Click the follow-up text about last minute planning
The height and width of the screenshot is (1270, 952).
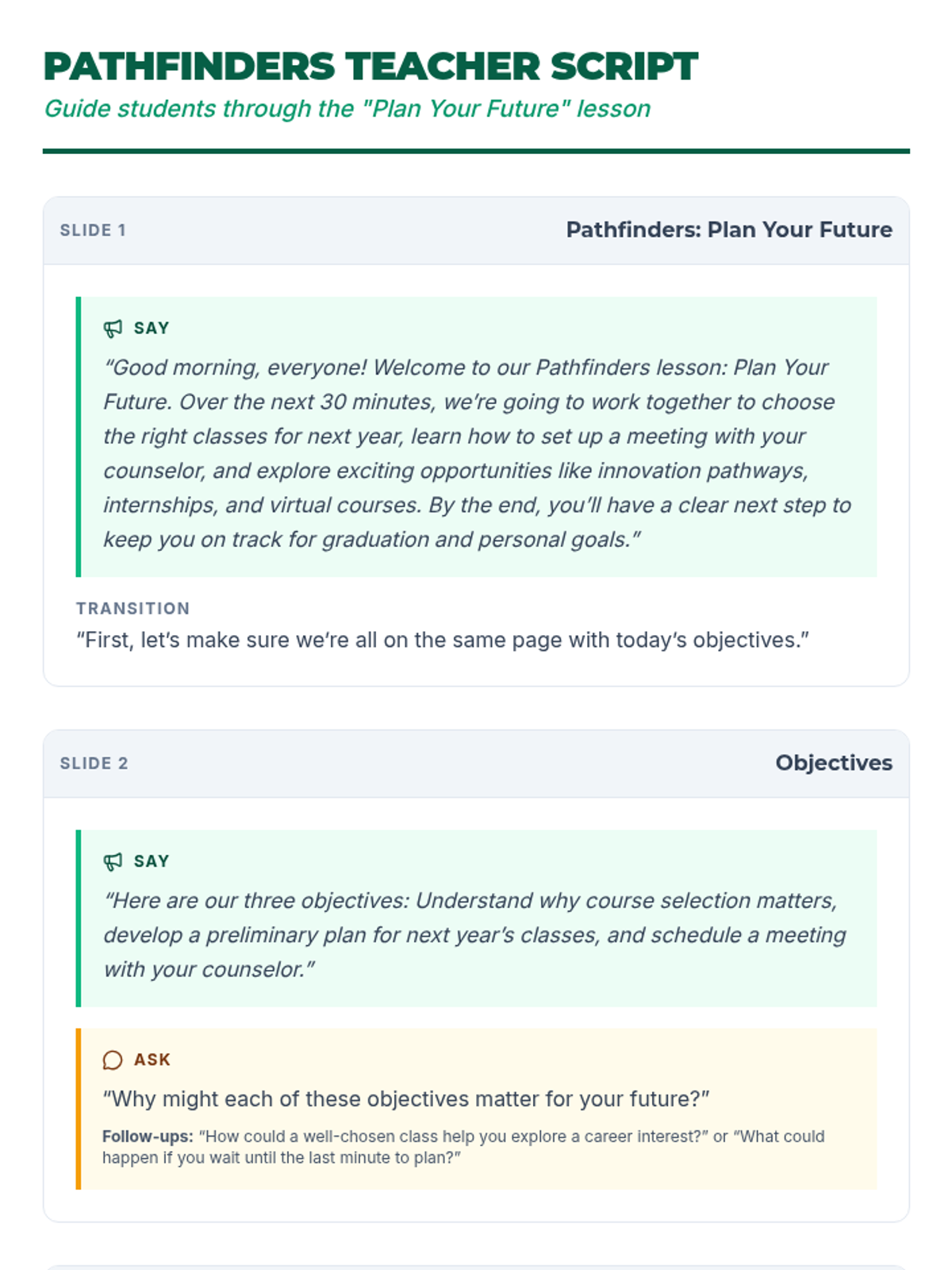[x=281, y=1158]
